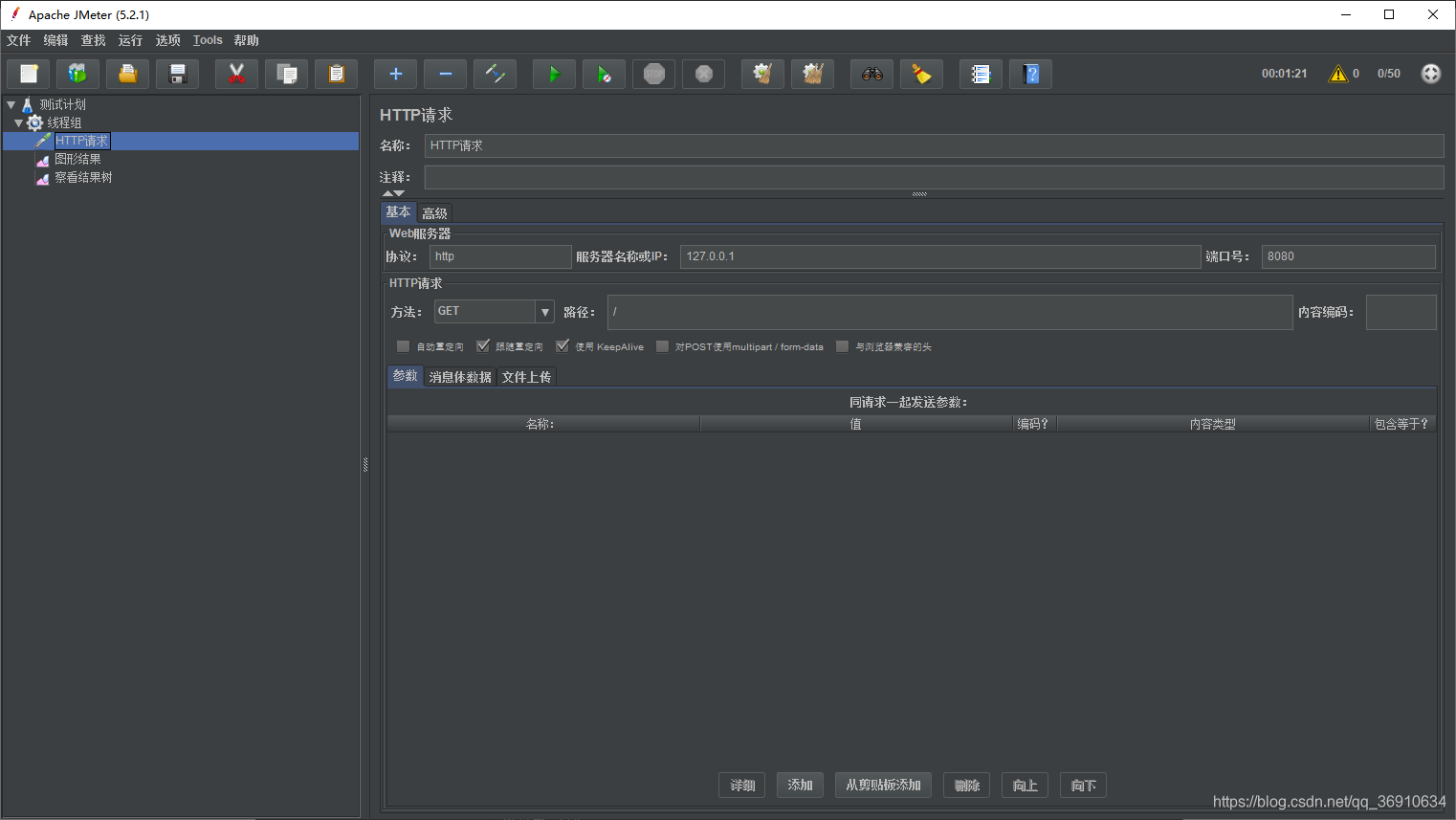Image resolution: width=1456 pixels, height=820 pixels.
Task: Save the test plan with the disk icon
Action: click(x=177, y=74)
